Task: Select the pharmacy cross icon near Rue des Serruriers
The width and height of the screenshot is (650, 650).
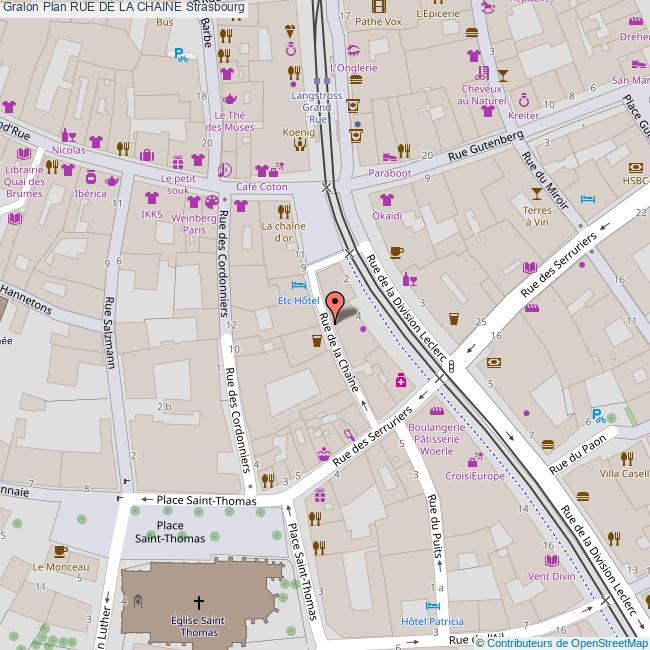Action: click(x=401, y=380)
